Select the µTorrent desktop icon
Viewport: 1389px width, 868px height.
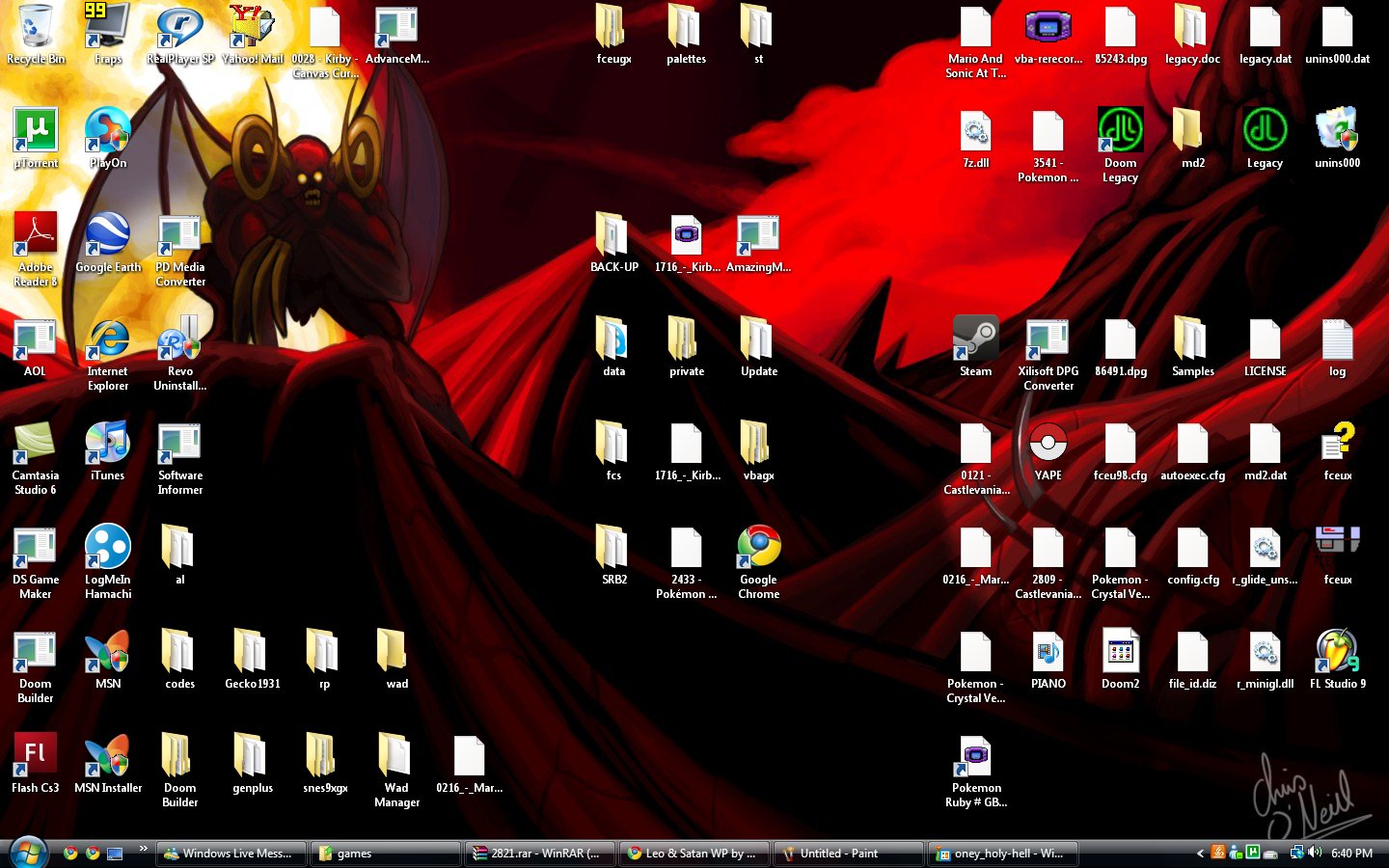pyautogui.click(x=36, y=139)
